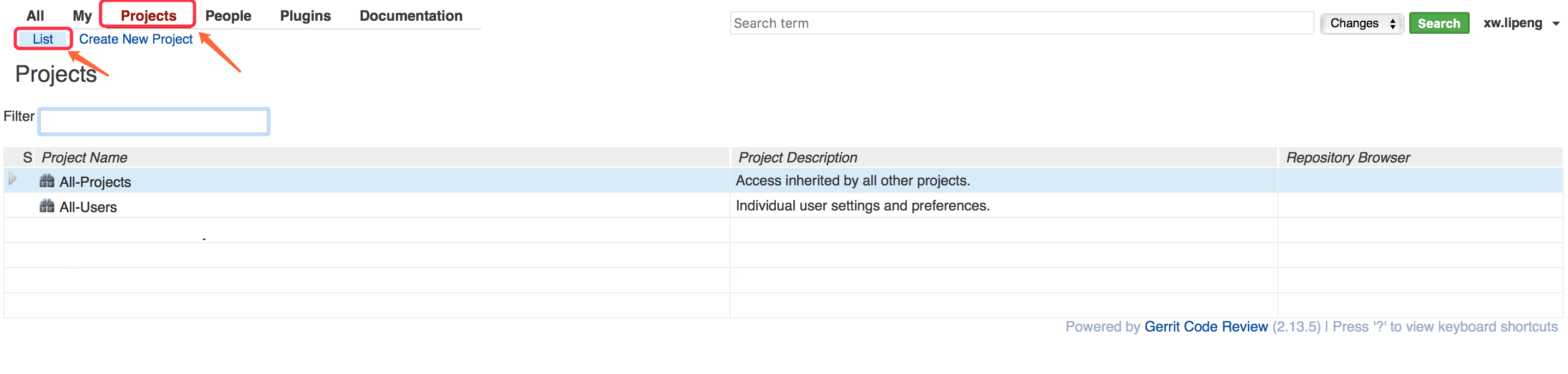Open the xw.lipeng user menu arrow
The width and height of the screenshot is (1568, 374).
coord(1555,24)
